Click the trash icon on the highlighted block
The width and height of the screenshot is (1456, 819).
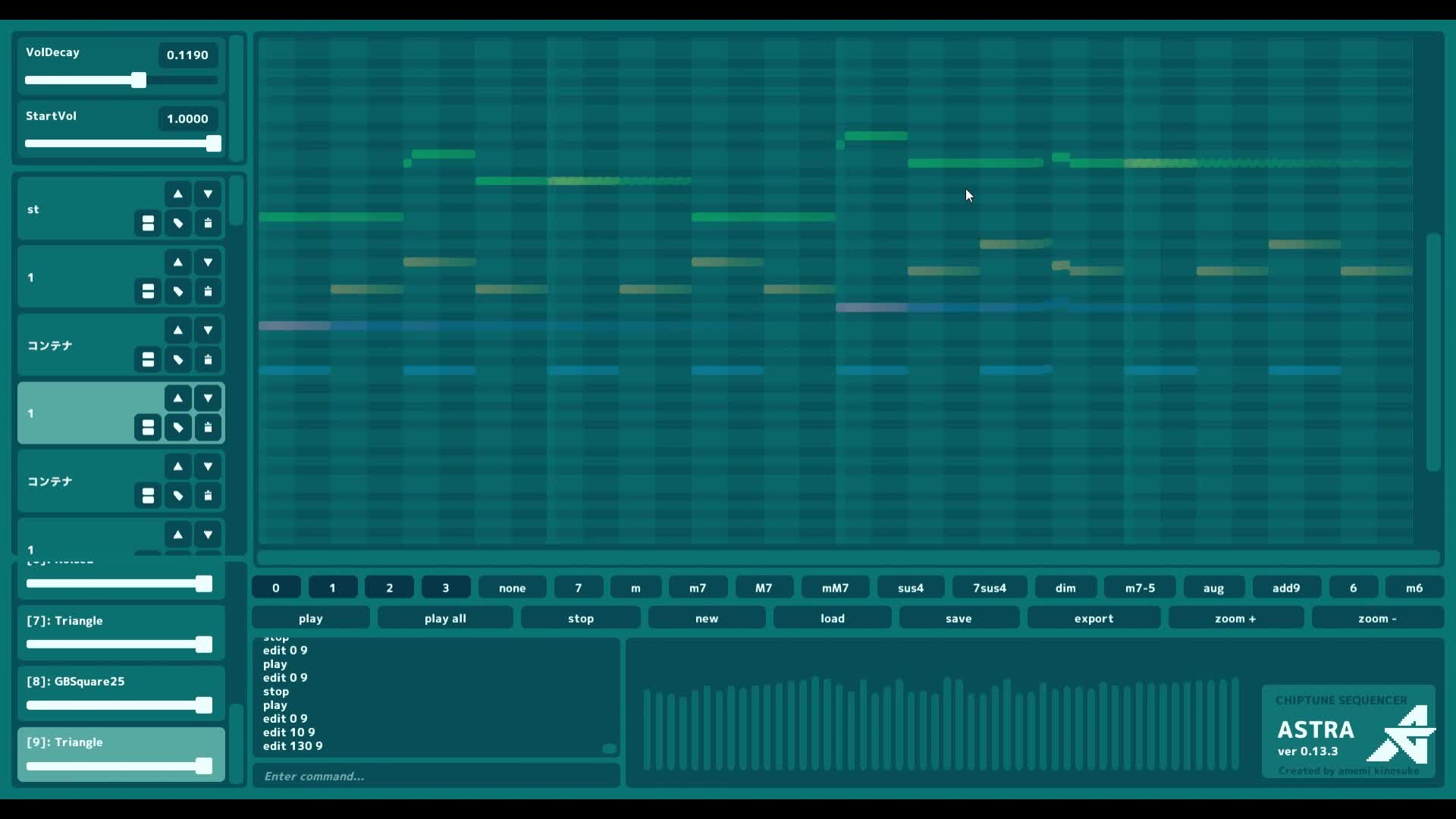(x=208, y=428)
